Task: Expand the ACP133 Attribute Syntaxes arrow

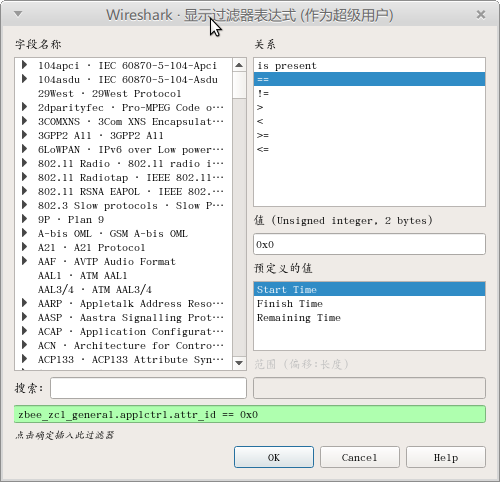Action: click(24, 359)
